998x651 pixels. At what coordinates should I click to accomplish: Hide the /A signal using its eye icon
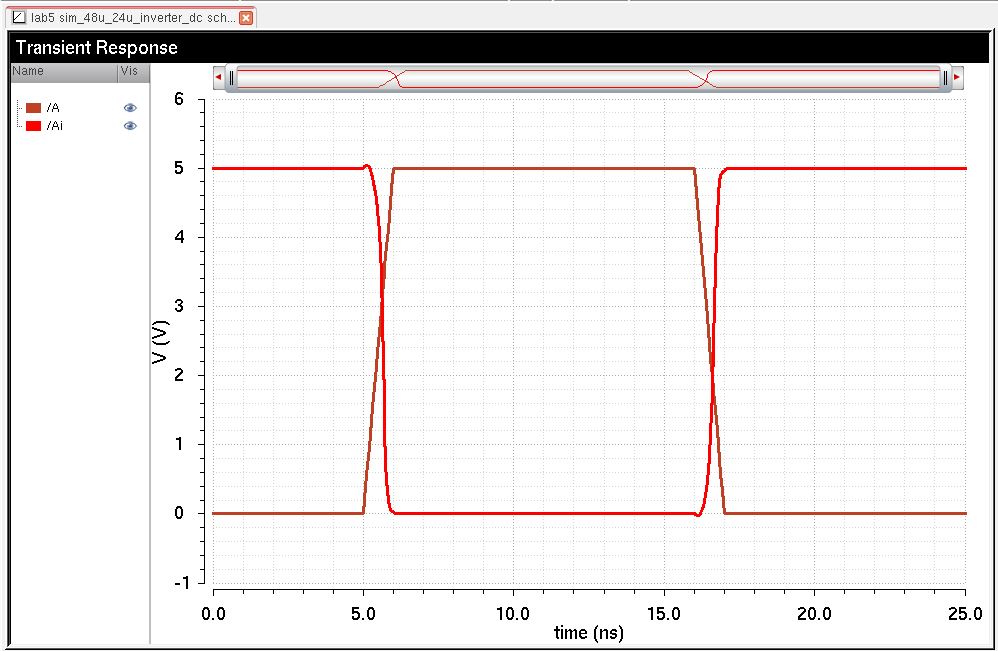point(130,108)
